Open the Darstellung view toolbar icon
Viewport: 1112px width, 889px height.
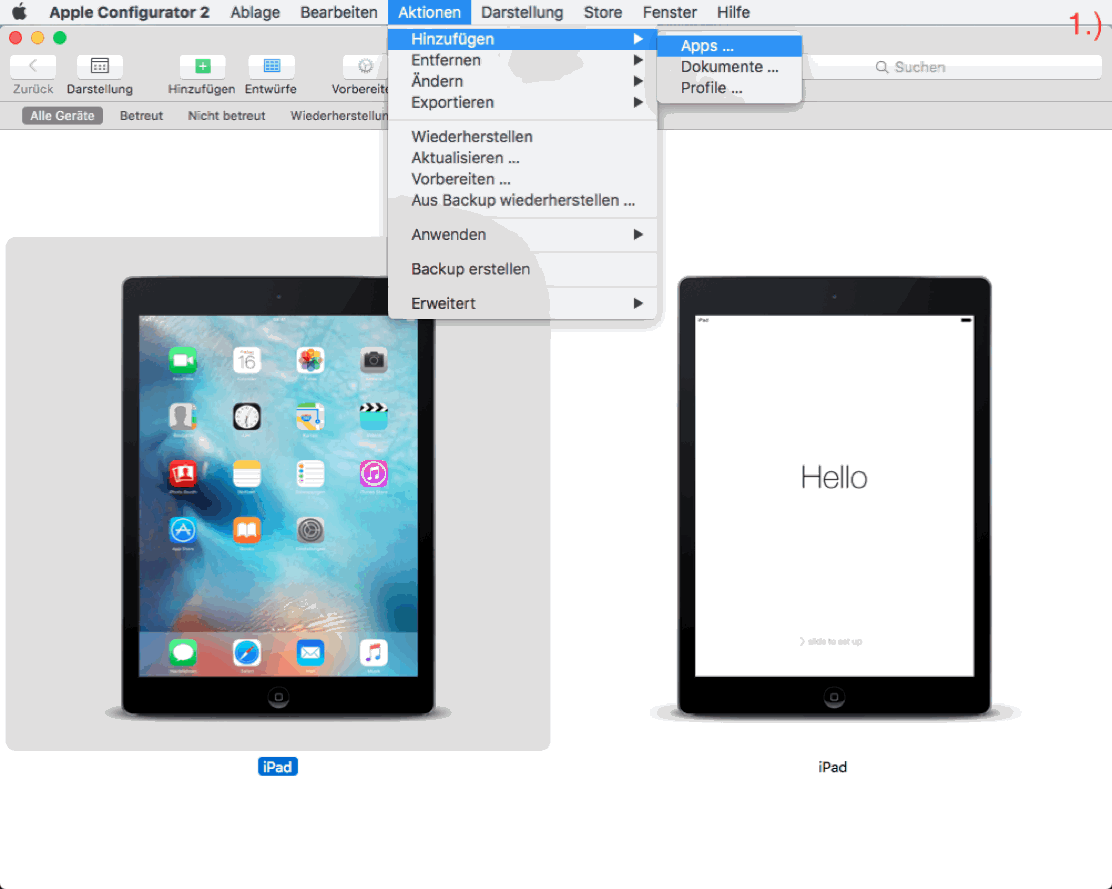click(x=99, y=66)
